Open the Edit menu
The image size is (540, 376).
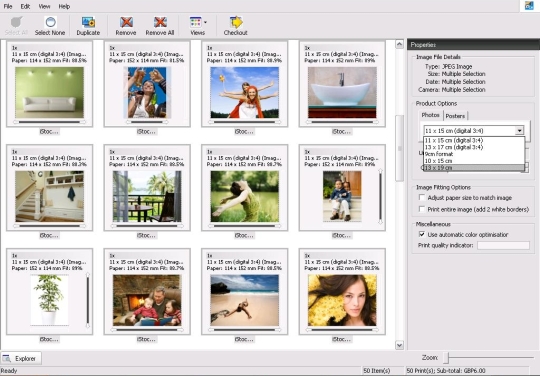coord(25,6)
